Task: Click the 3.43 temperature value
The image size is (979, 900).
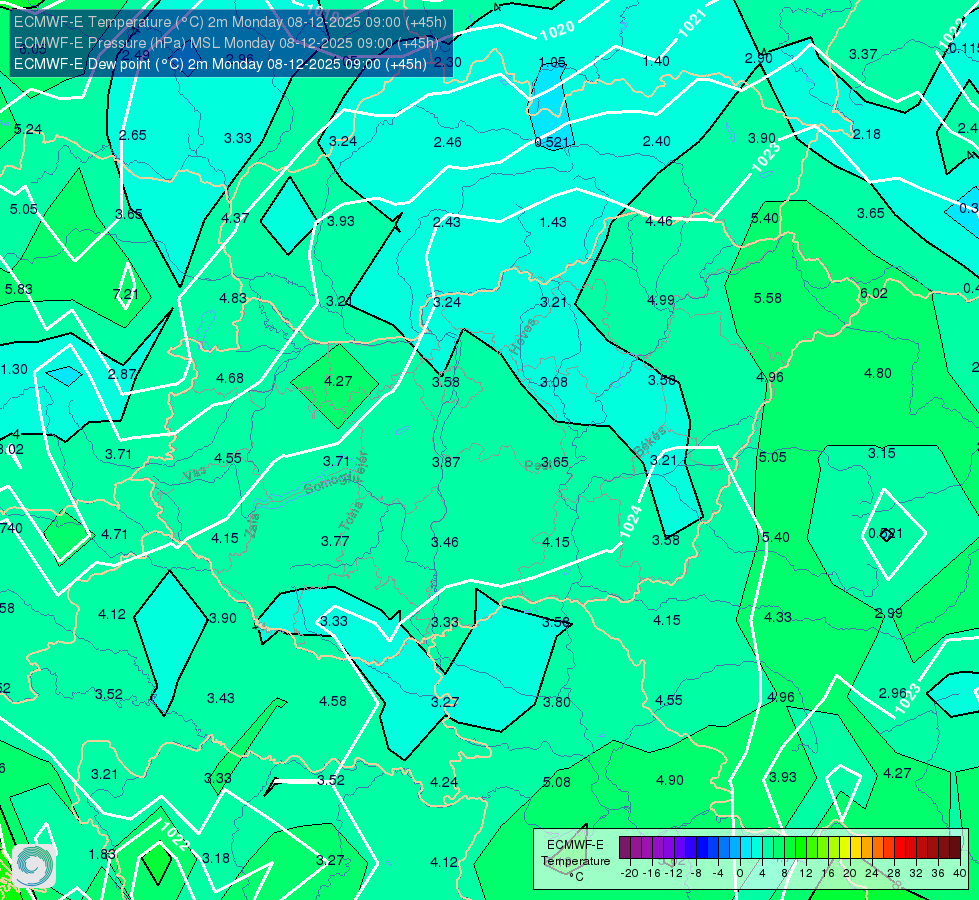Action: pyautogui.click(x=220, y=698)
